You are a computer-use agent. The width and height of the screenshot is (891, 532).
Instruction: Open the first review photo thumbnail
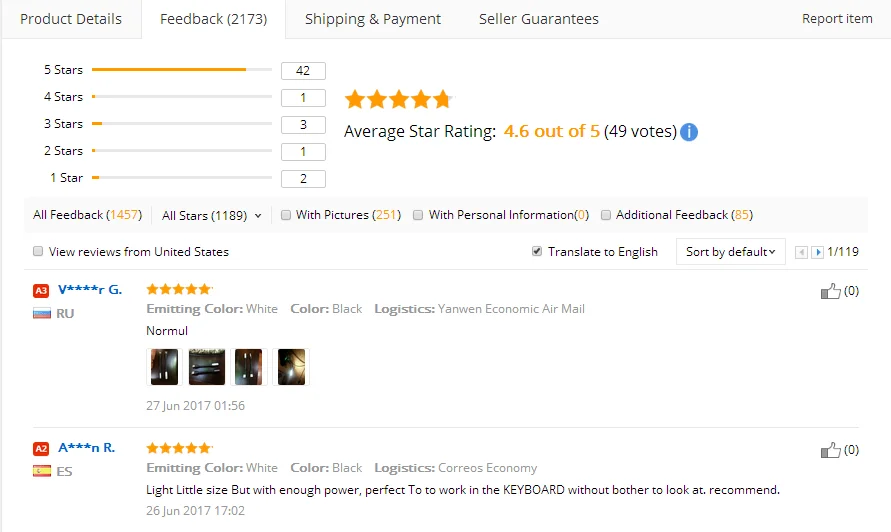[x=164, y=367]
